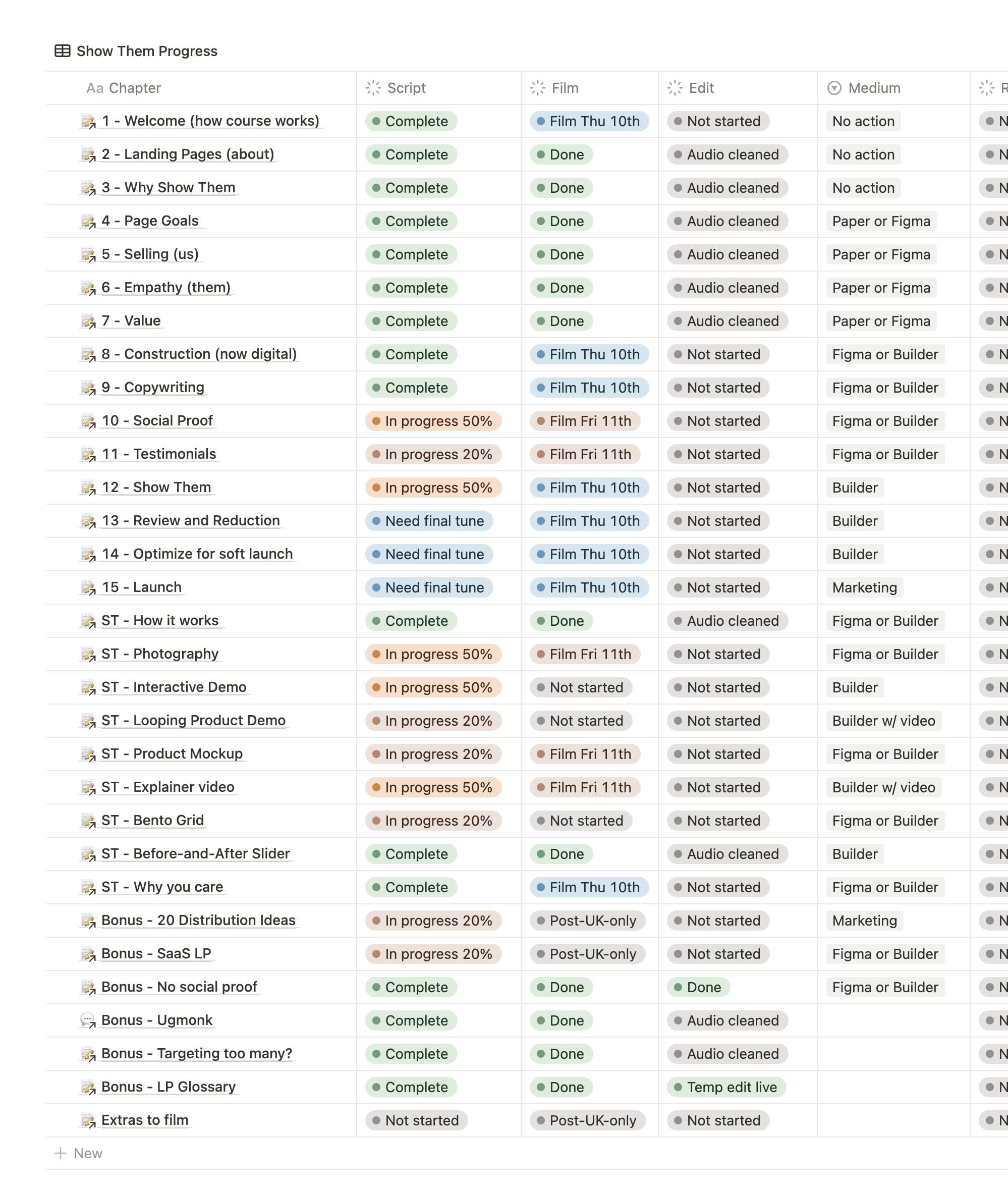Image resolution: width=1008 pixels, height=1188 pixels.
Task: Click Builder w/ video for ST - Explainer video
Action: [883, 787]
